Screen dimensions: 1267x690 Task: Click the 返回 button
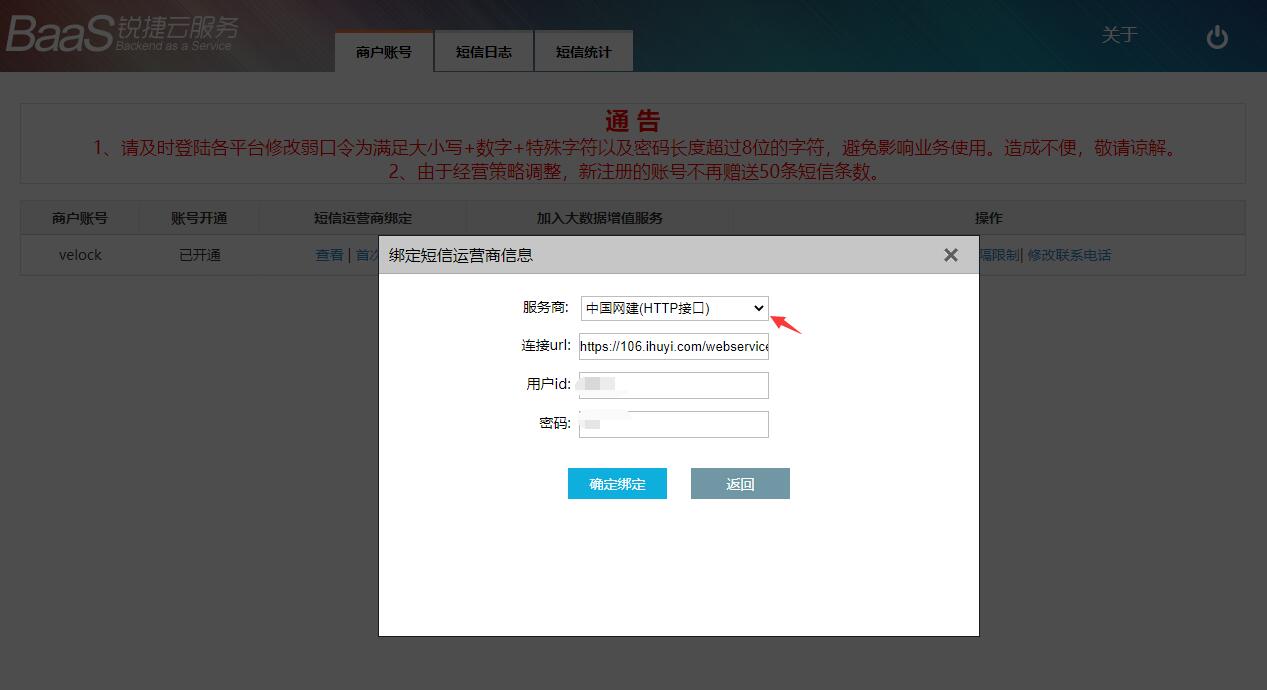click(x=740, y=484)
